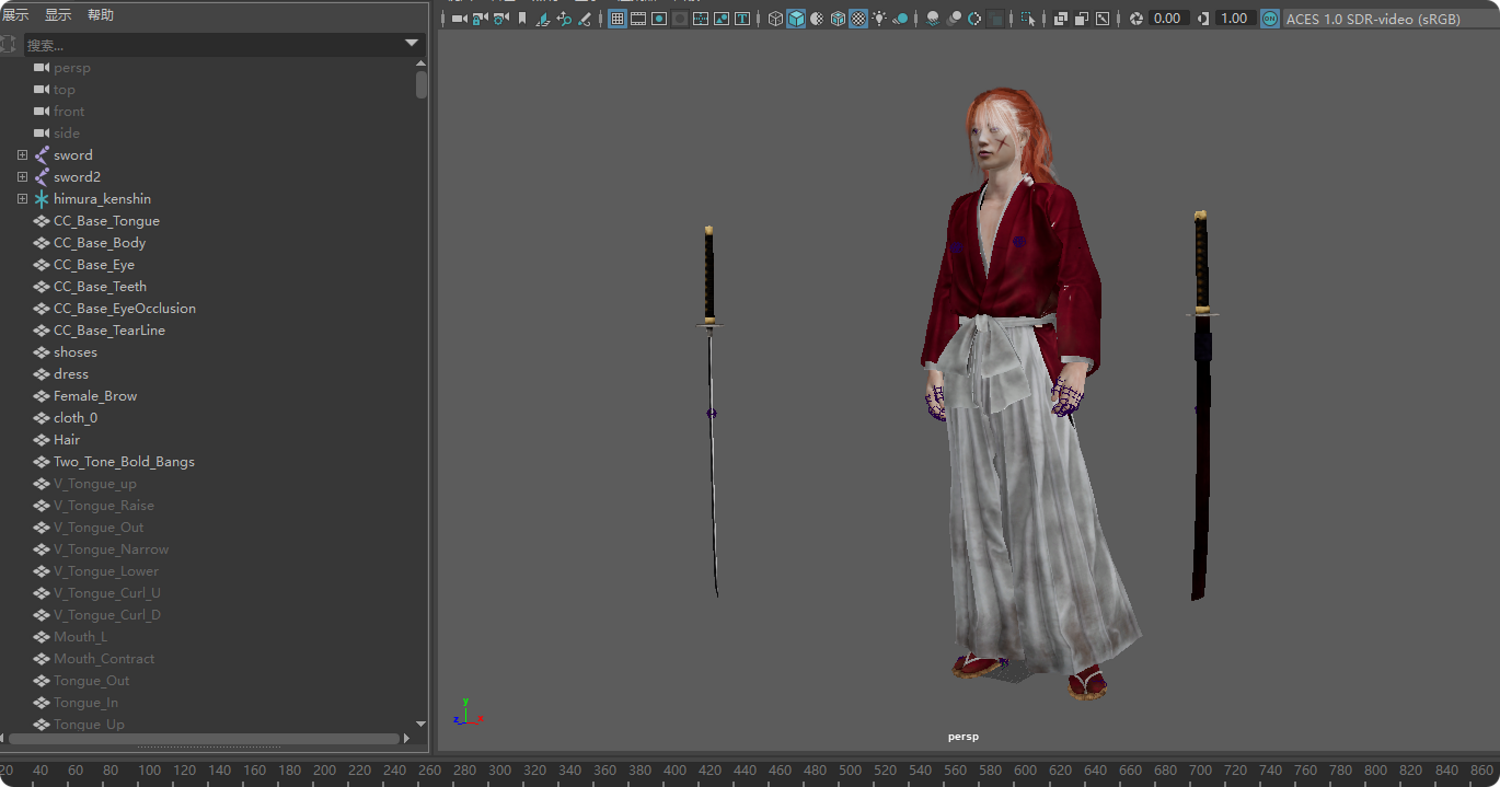Select the Female_Brow object
The width and height of the screenshot is (1500, 787).
95,396
